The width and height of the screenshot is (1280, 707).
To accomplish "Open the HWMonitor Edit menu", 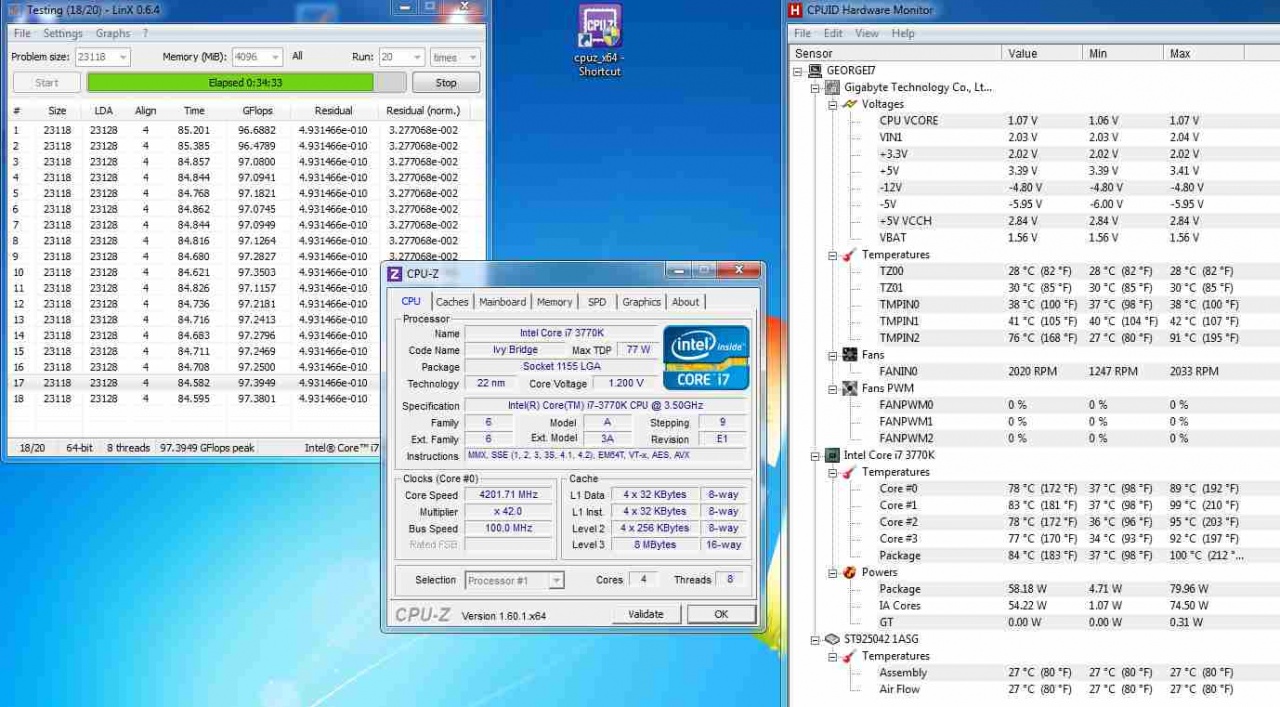I will [832, 33].
